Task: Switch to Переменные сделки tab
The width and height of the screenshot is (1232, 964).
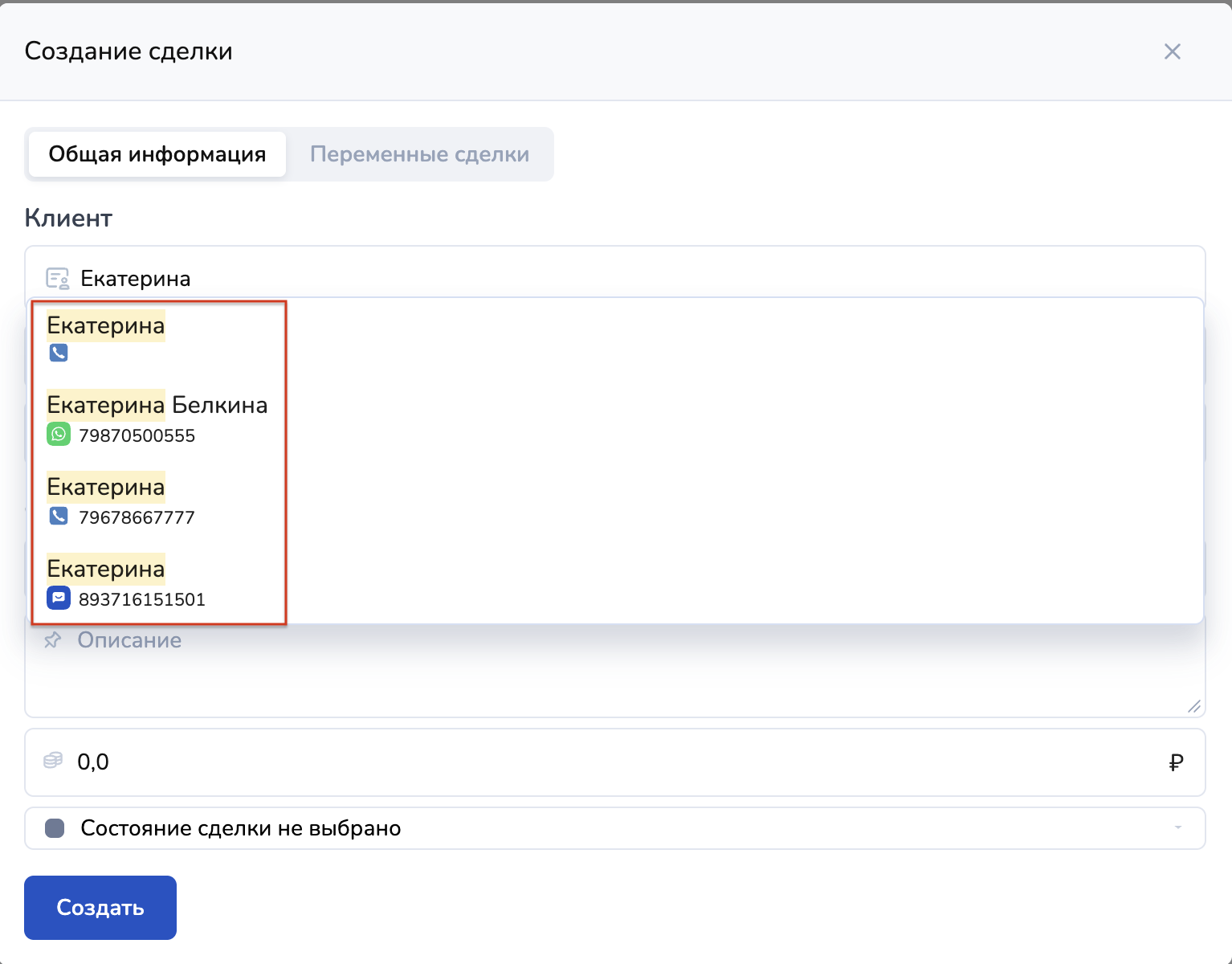Action: 419,154
